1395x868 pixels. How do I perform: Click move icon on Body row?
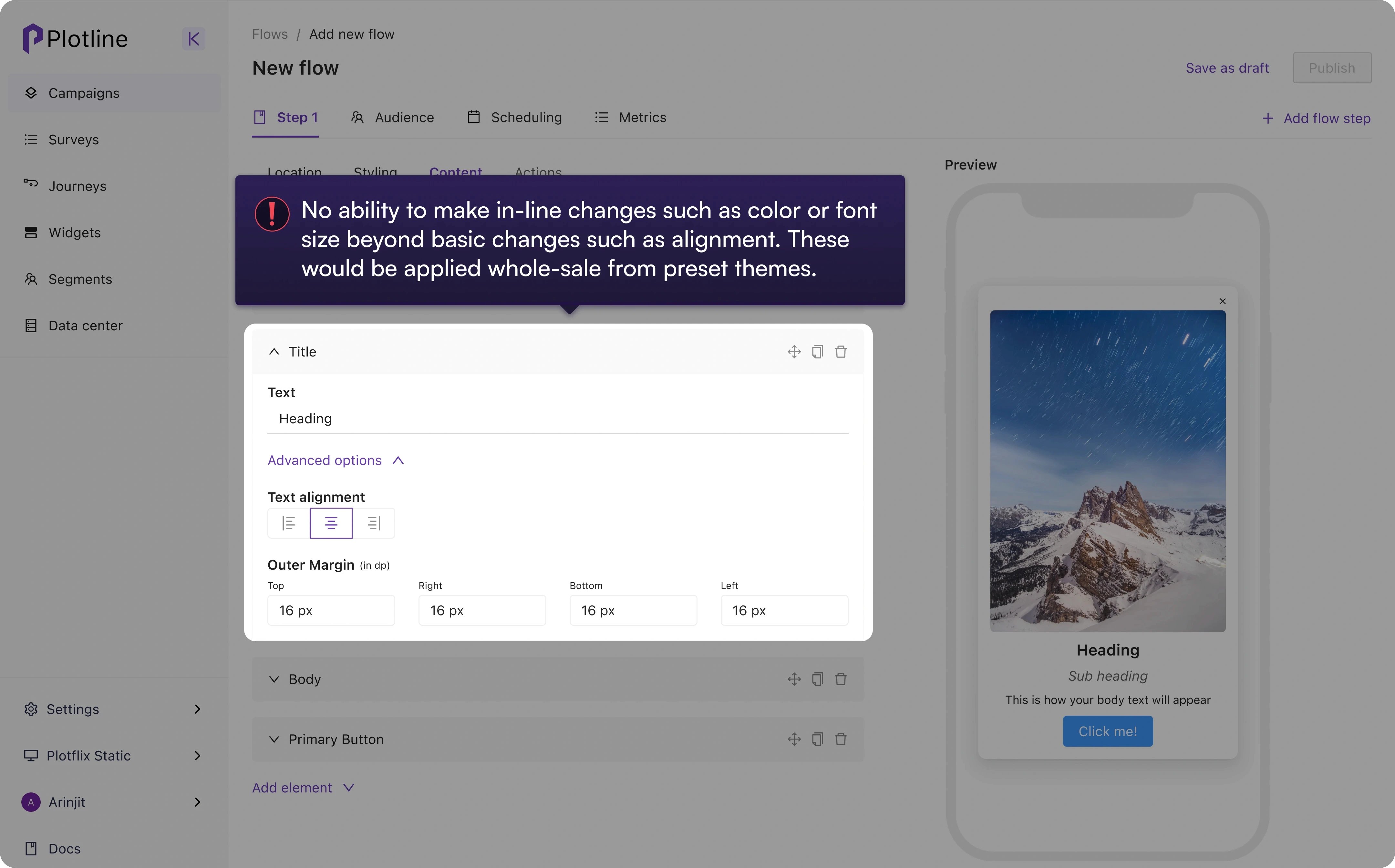(794, 679)
